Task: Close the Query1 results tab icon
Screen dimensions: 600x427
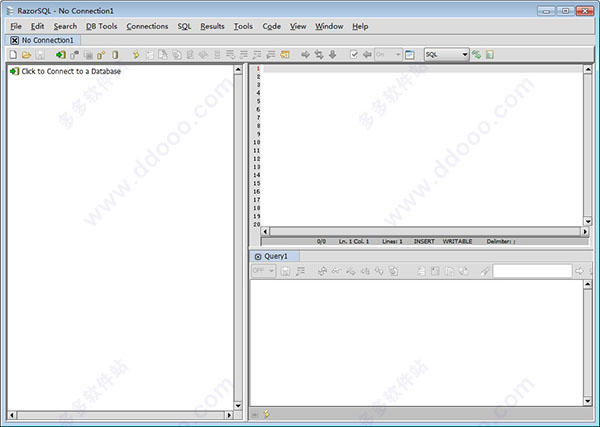Action: tap(258, 257)
